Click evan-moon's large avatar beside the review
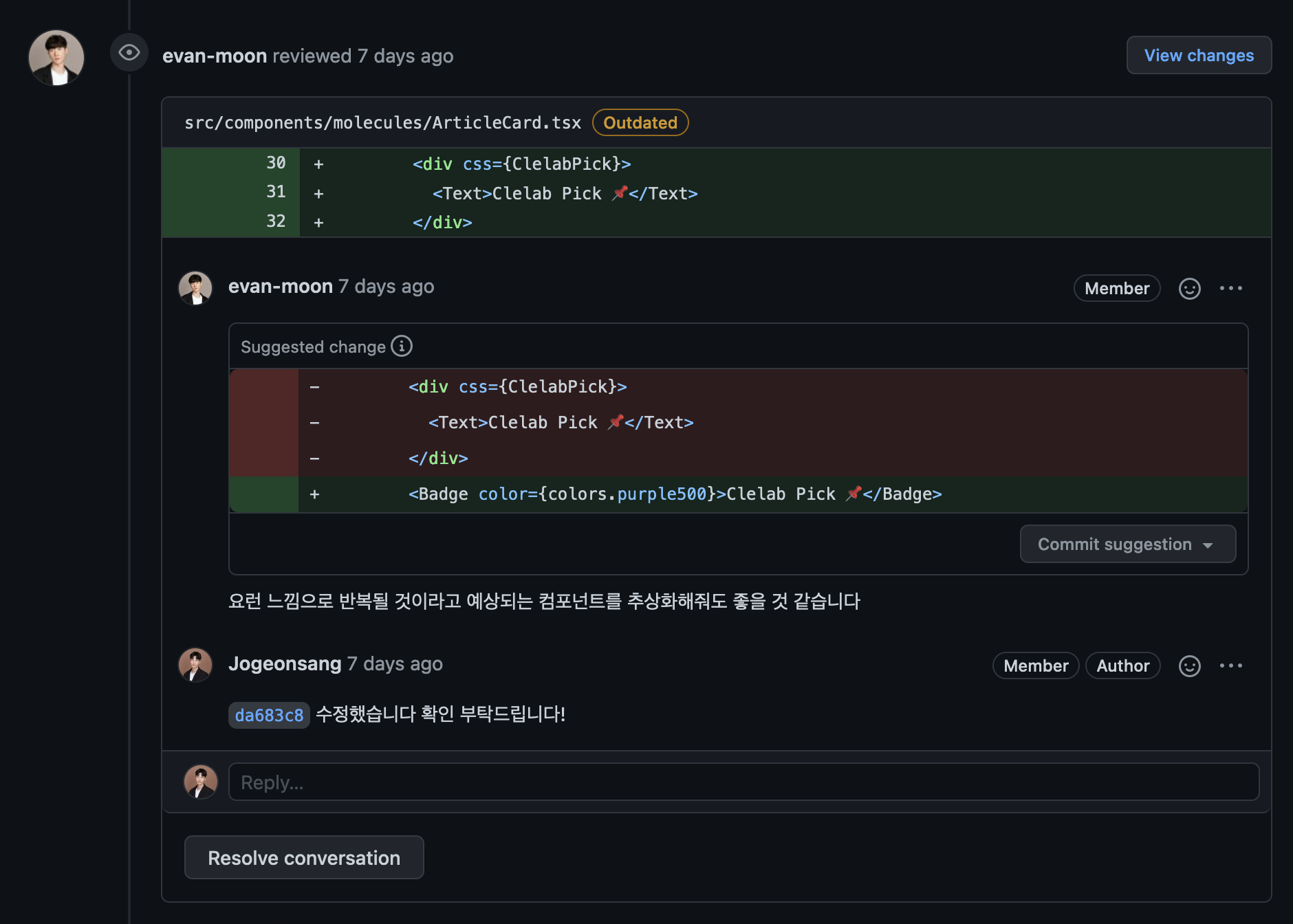Screen dimensions: 1293x924 (56, 58)
